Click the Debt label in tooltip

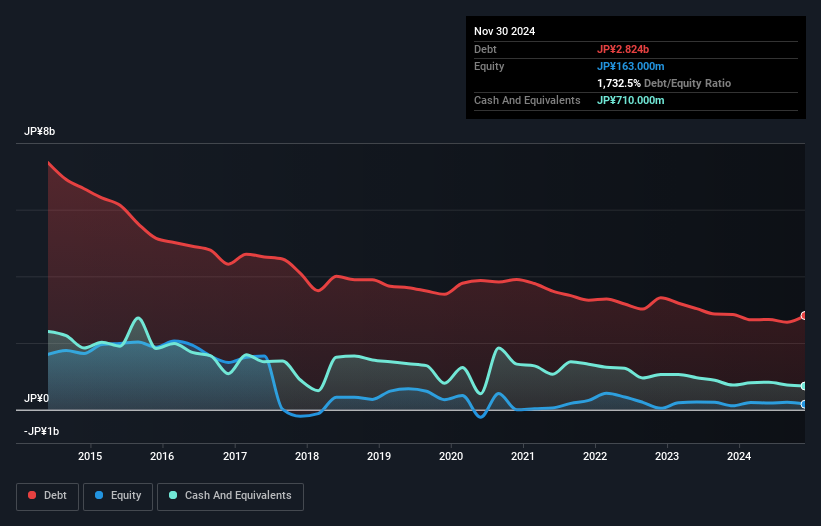pyautogui.click(x=485, y=49)
